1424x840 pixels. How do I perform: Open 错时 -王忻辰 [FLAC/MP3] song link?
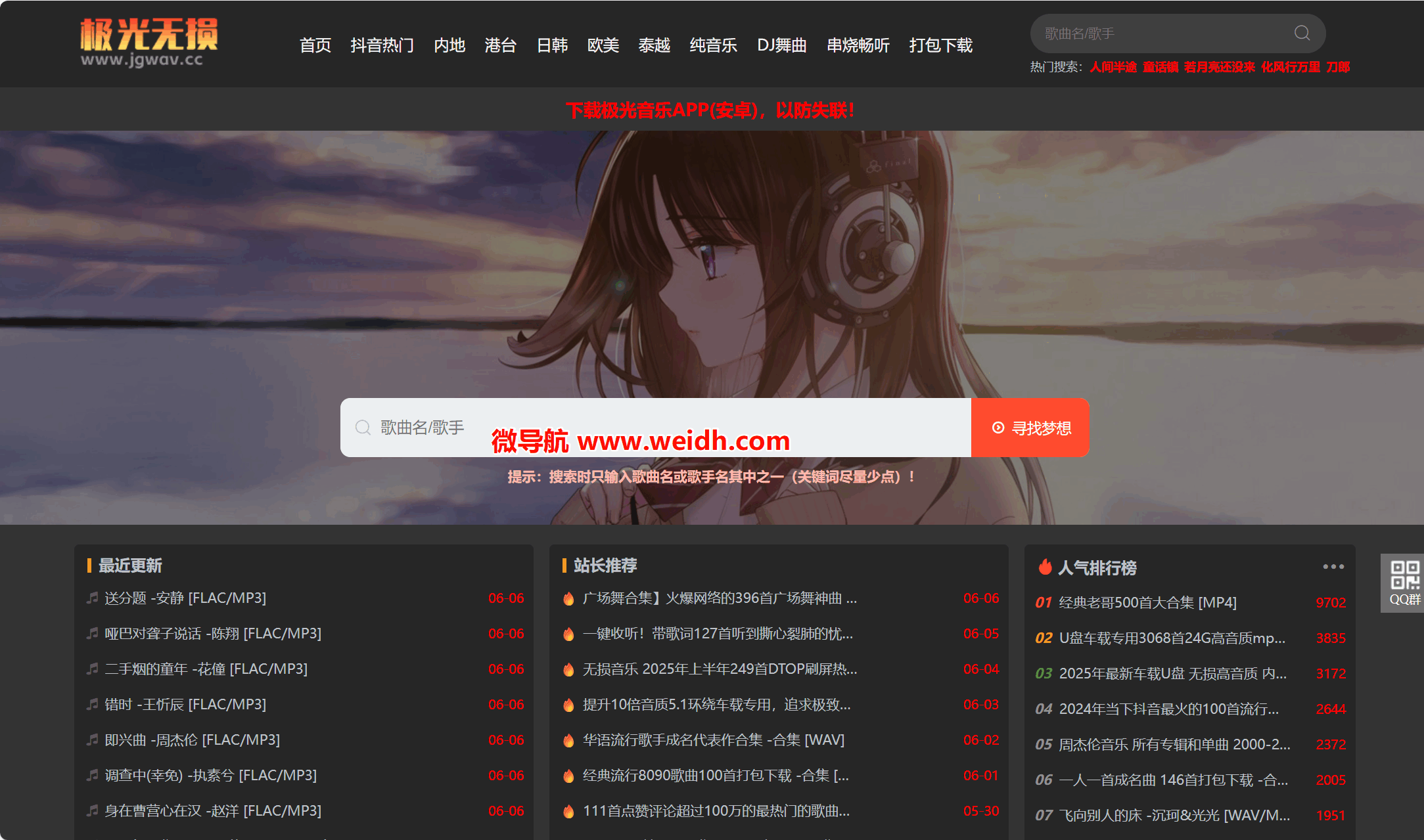(185, 705)
